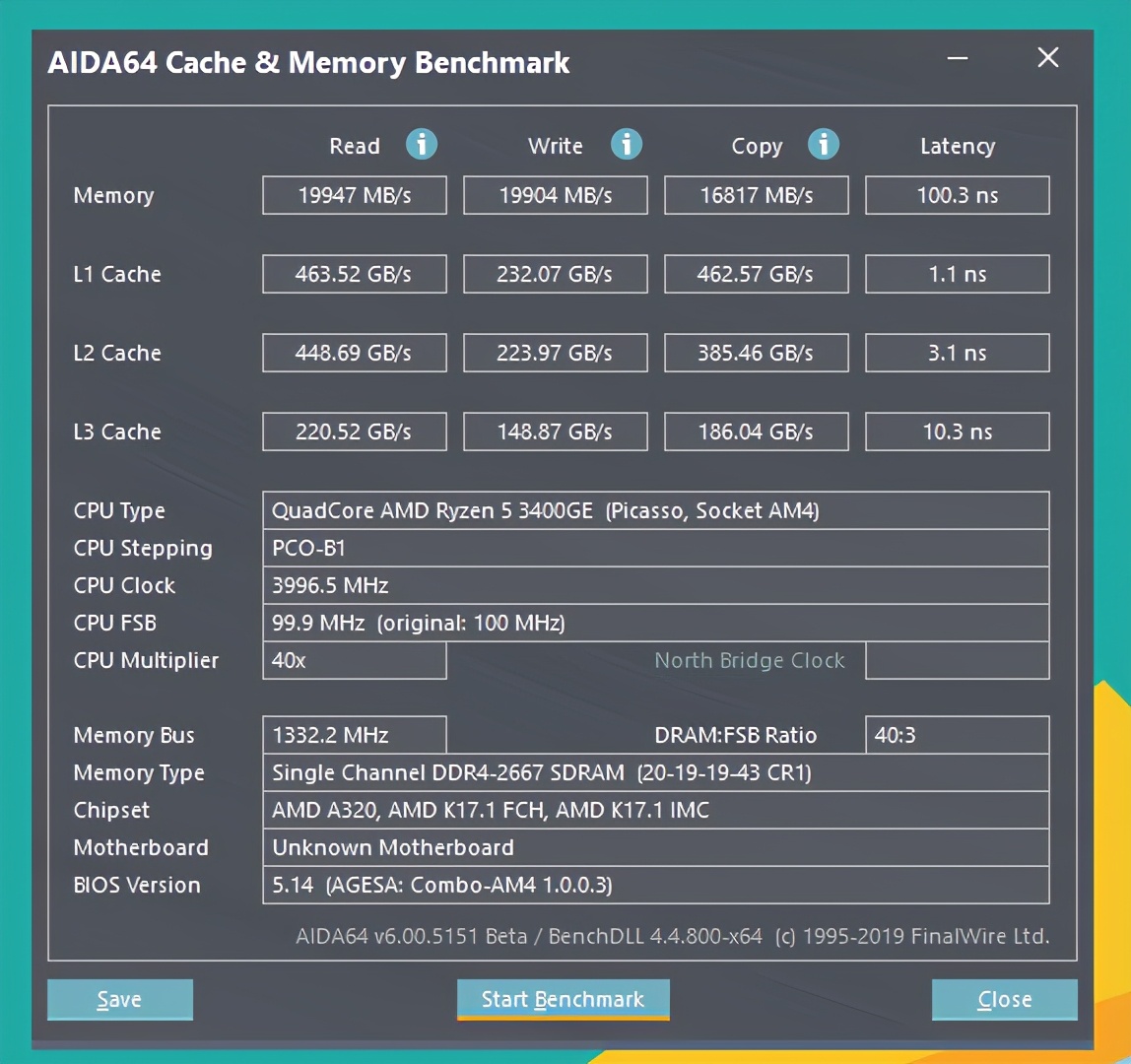Click the Write column header
The image size is (1131, 1064).
pyautogui.click(x=556, y=146)
